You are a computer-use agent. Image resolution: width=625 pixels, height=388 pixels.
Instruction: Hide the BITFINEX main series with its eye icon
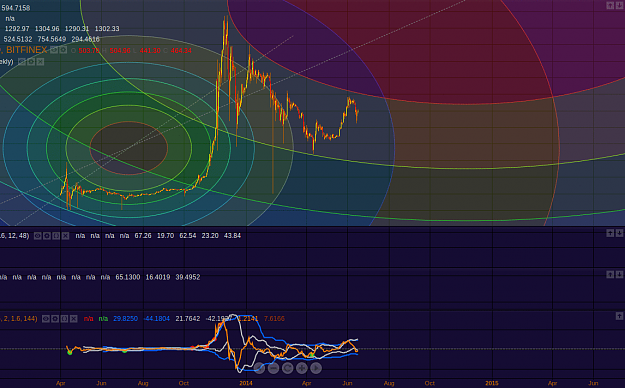coord(54,50)
